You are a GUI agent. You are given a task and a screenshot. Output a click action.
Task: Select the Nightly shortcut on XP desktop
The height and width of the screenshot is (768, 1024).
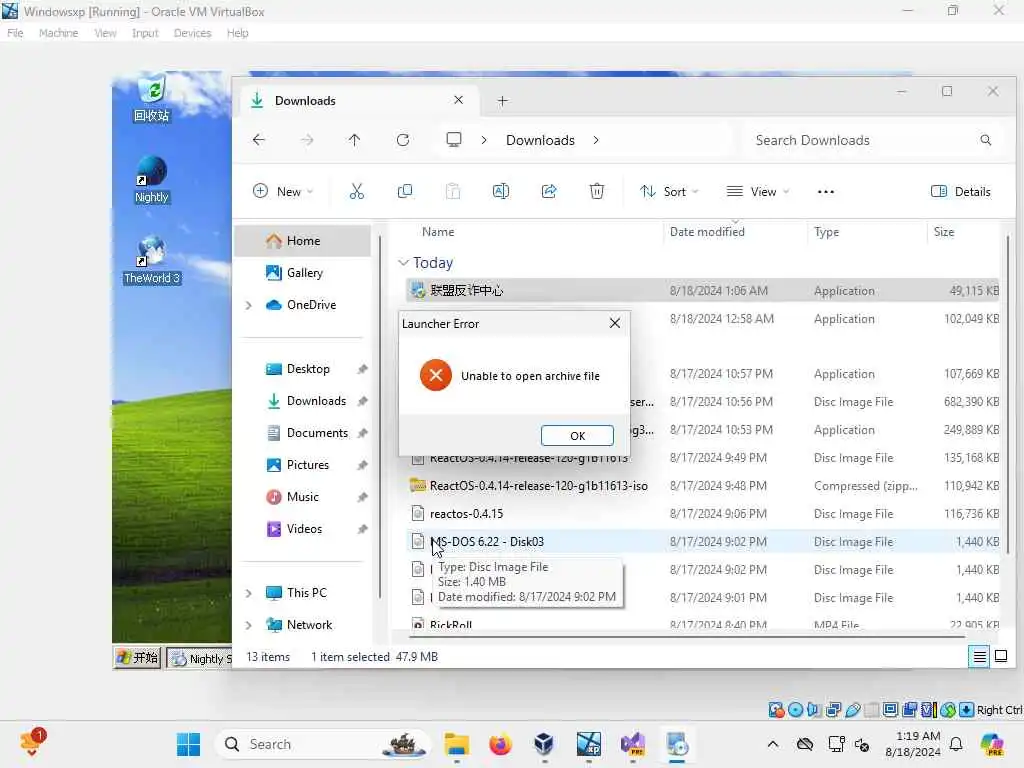coord(152,180)
